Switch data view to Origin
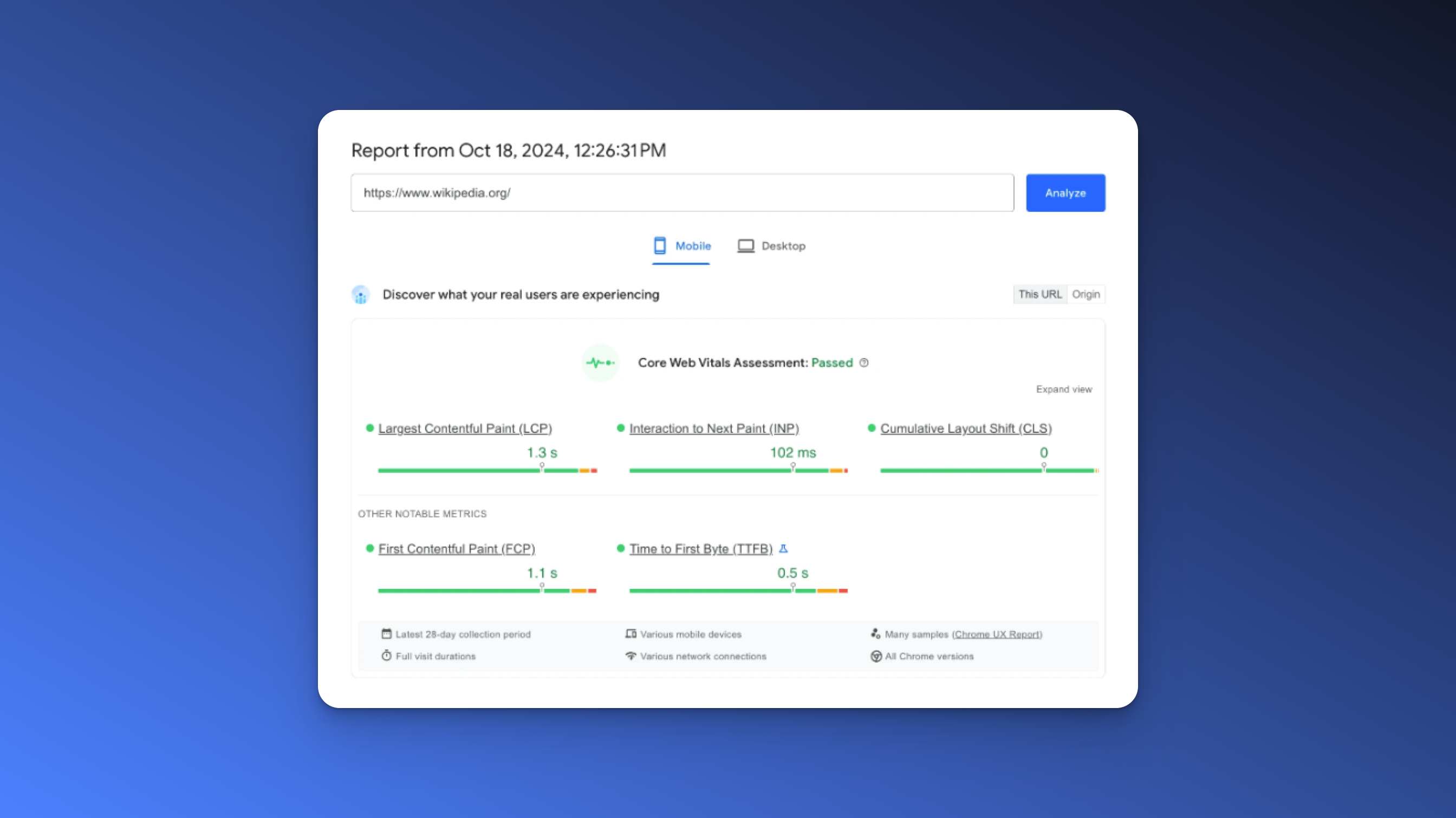The height and width of the screenshot is (818, 1456). point(1086,294)
